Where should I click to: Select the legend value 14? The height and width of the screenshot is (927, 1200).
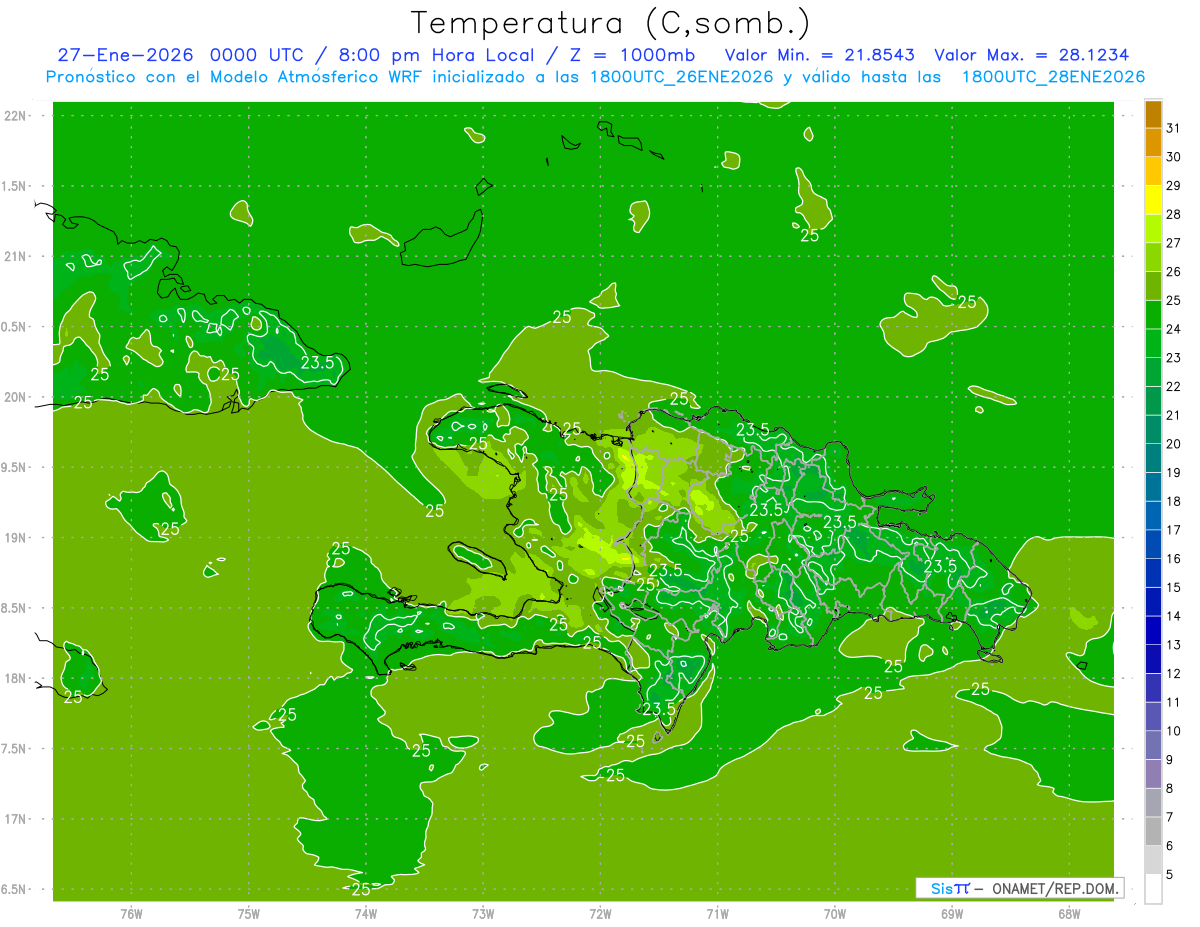[x=1174, y=616]
